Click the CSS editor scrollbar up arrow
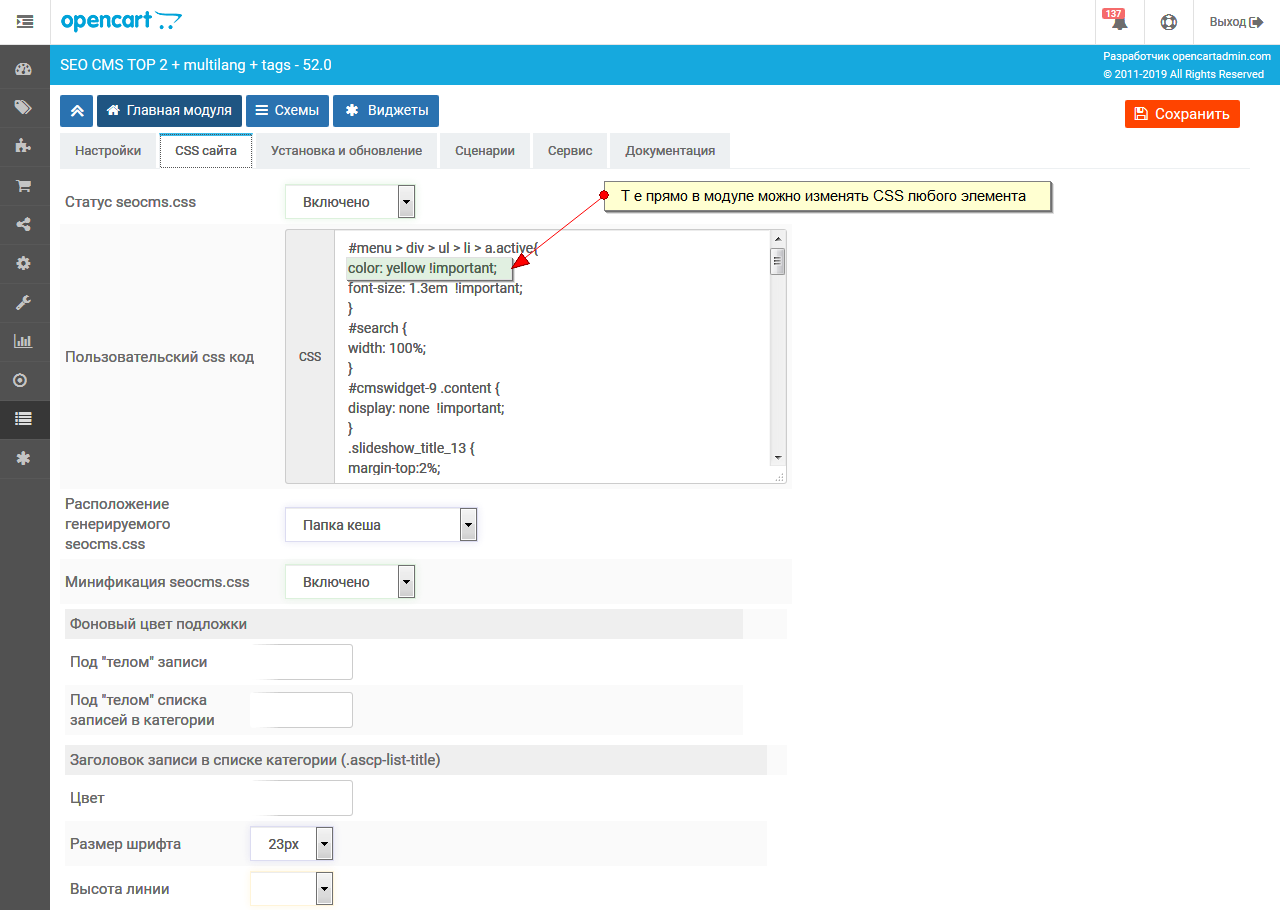1280x910 pixels. 777,238
